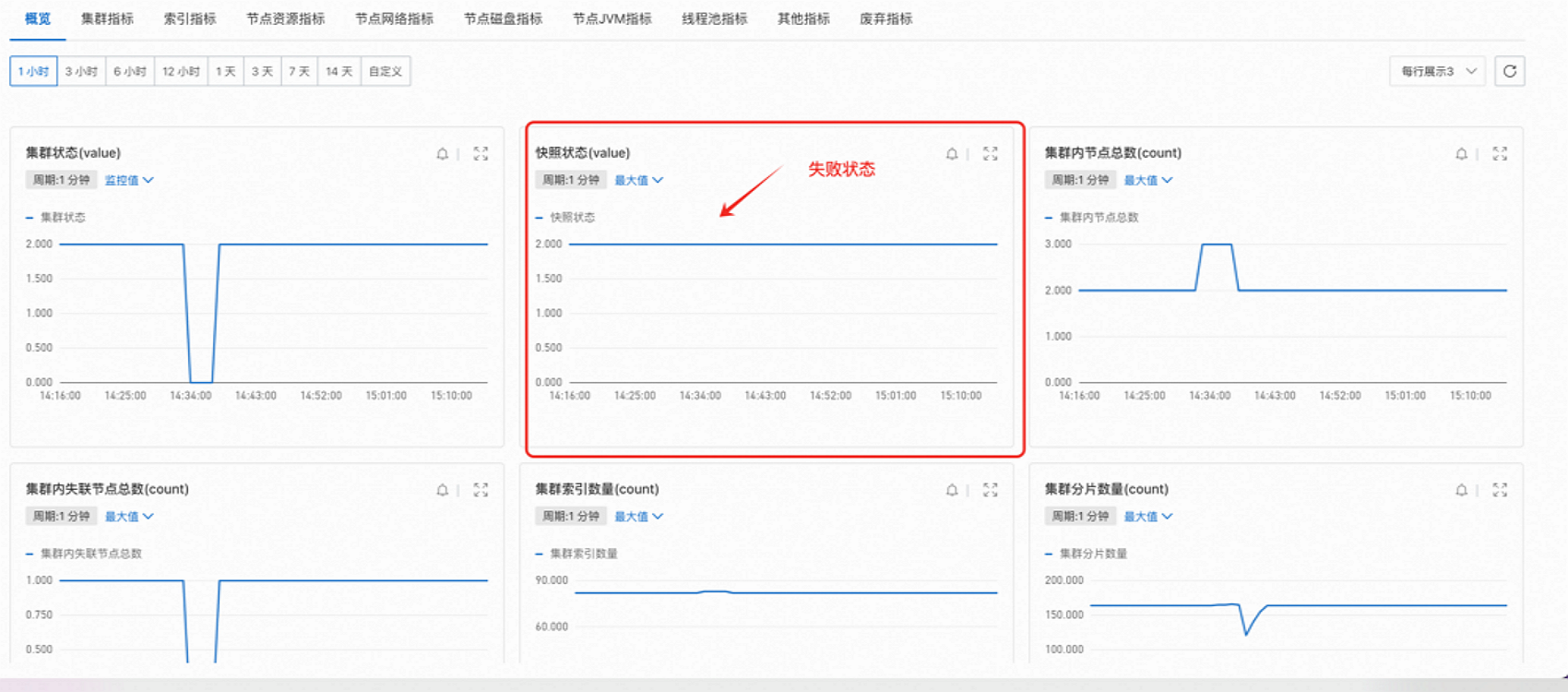Refresh the monitoring dashboard charts
Viewport: 1568px width, 692px height.
pyautogui.click(x=1510, y=71)
